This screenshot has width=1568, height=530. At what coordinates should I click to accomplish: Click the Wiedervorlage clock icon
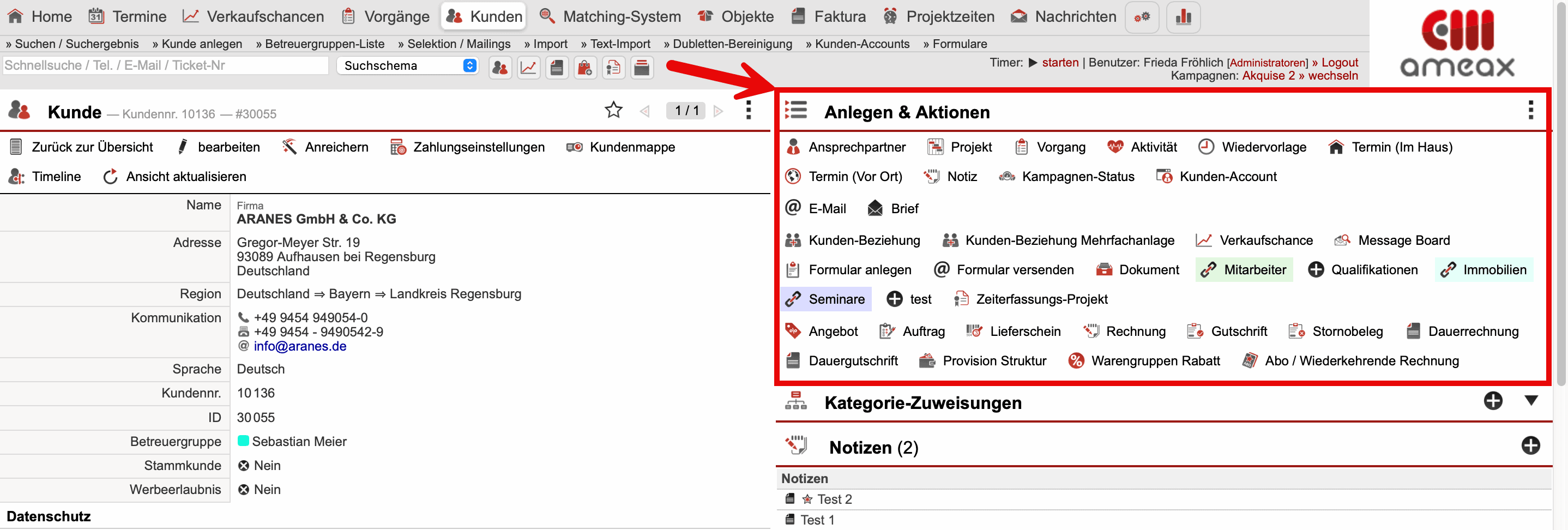pyautogui.click(x=1205, y=147)
